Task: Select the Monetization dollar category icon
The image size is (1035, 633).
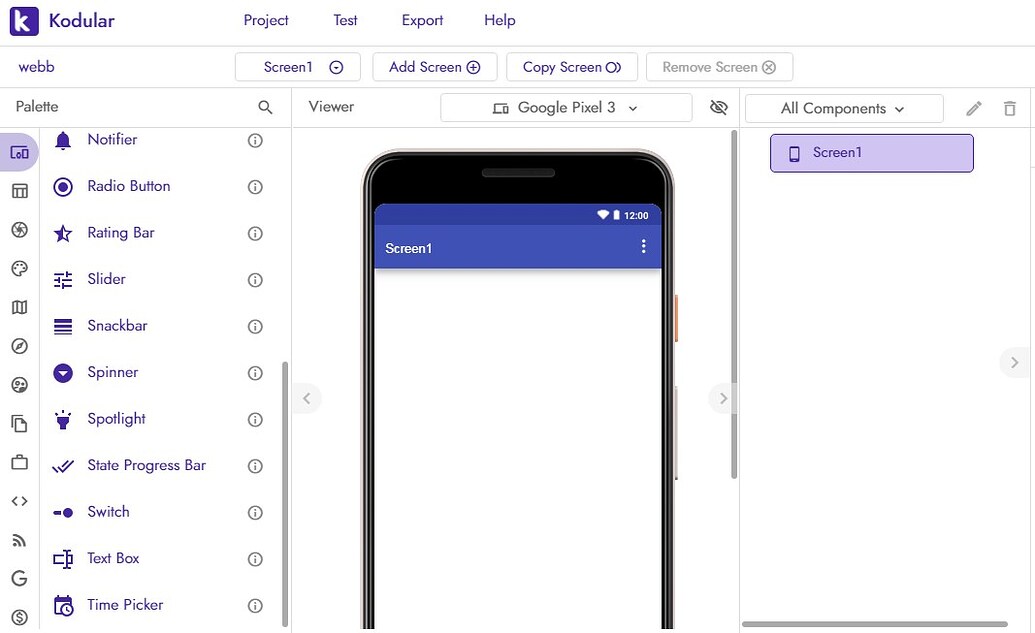Action: click(x=20, y=617)
